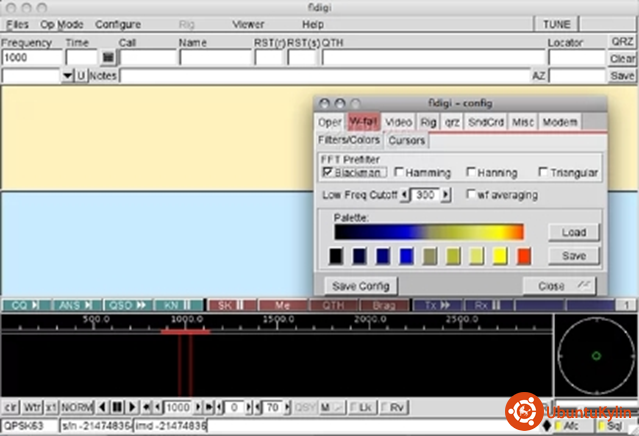Screen dimensions: 639x436
Task: Click the NORM waterfall speed button
Action: point(77,407)
